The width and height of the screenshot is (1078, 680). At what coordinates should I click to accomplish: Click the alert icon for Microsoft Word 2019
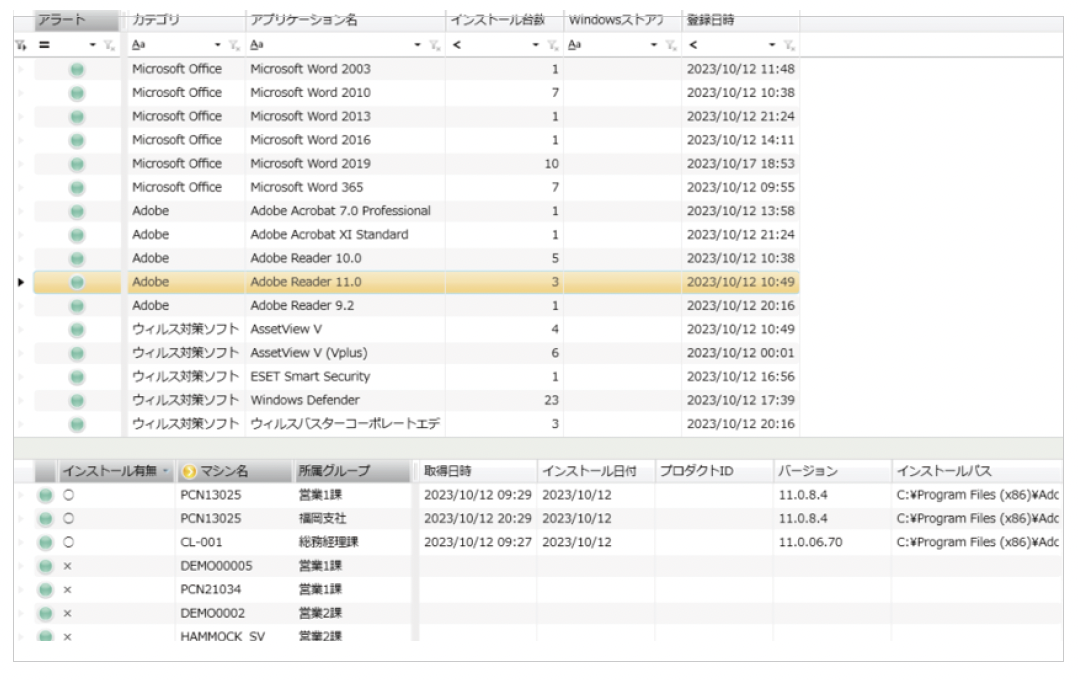[77, 164]
